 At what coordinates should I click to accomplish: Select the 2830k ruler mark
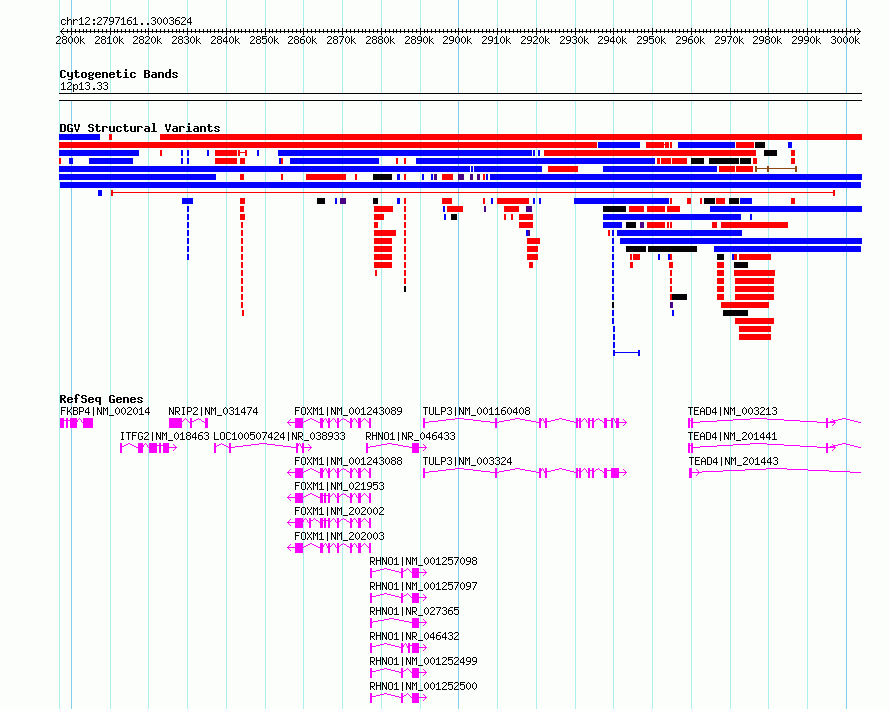pyautogui.click(x=186, y=40)
